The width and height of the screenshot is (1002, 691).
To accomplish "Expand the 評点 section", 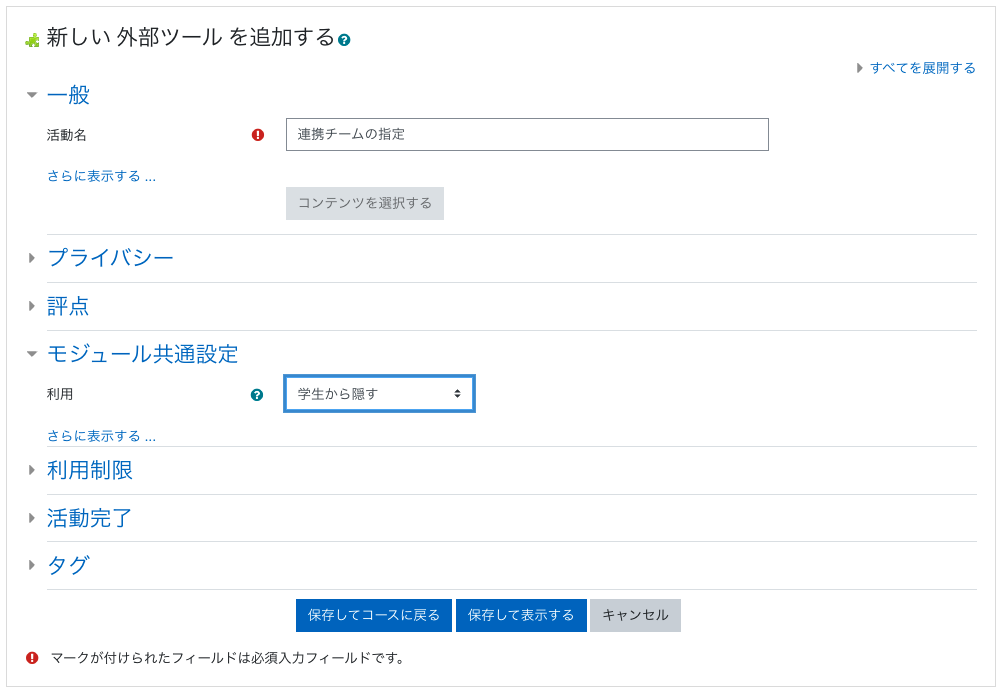I will point(68,306).
